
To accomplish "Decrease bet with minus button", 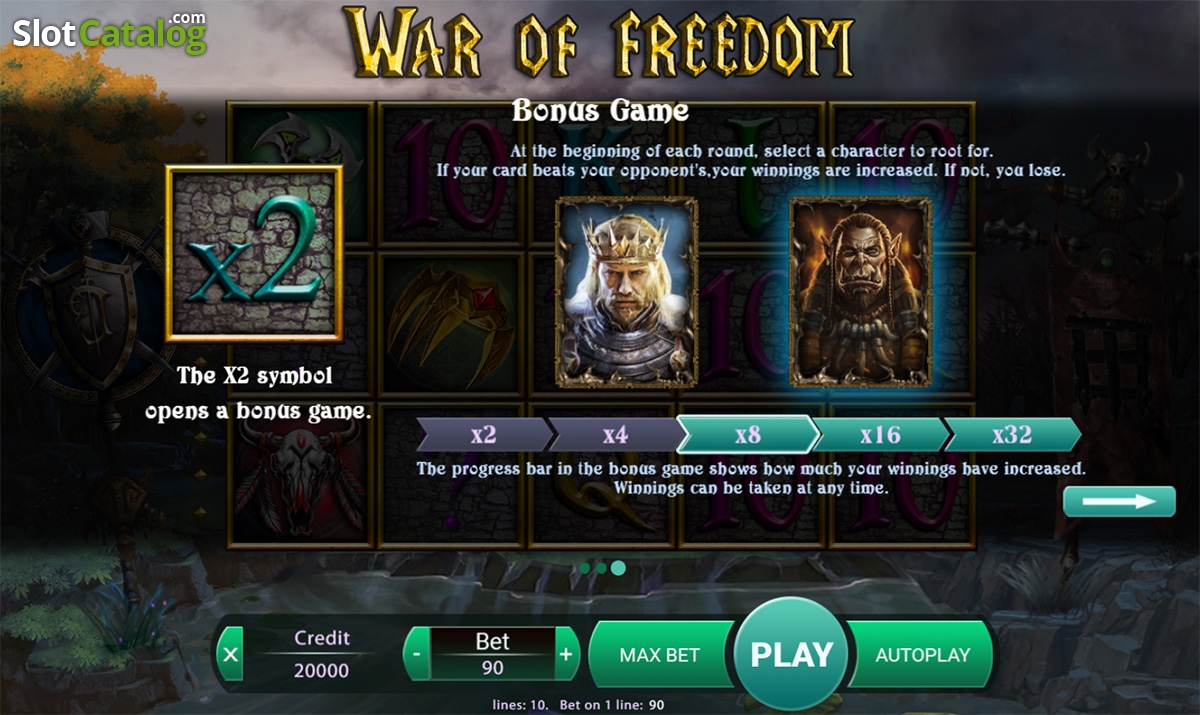I will coord(416,655).
